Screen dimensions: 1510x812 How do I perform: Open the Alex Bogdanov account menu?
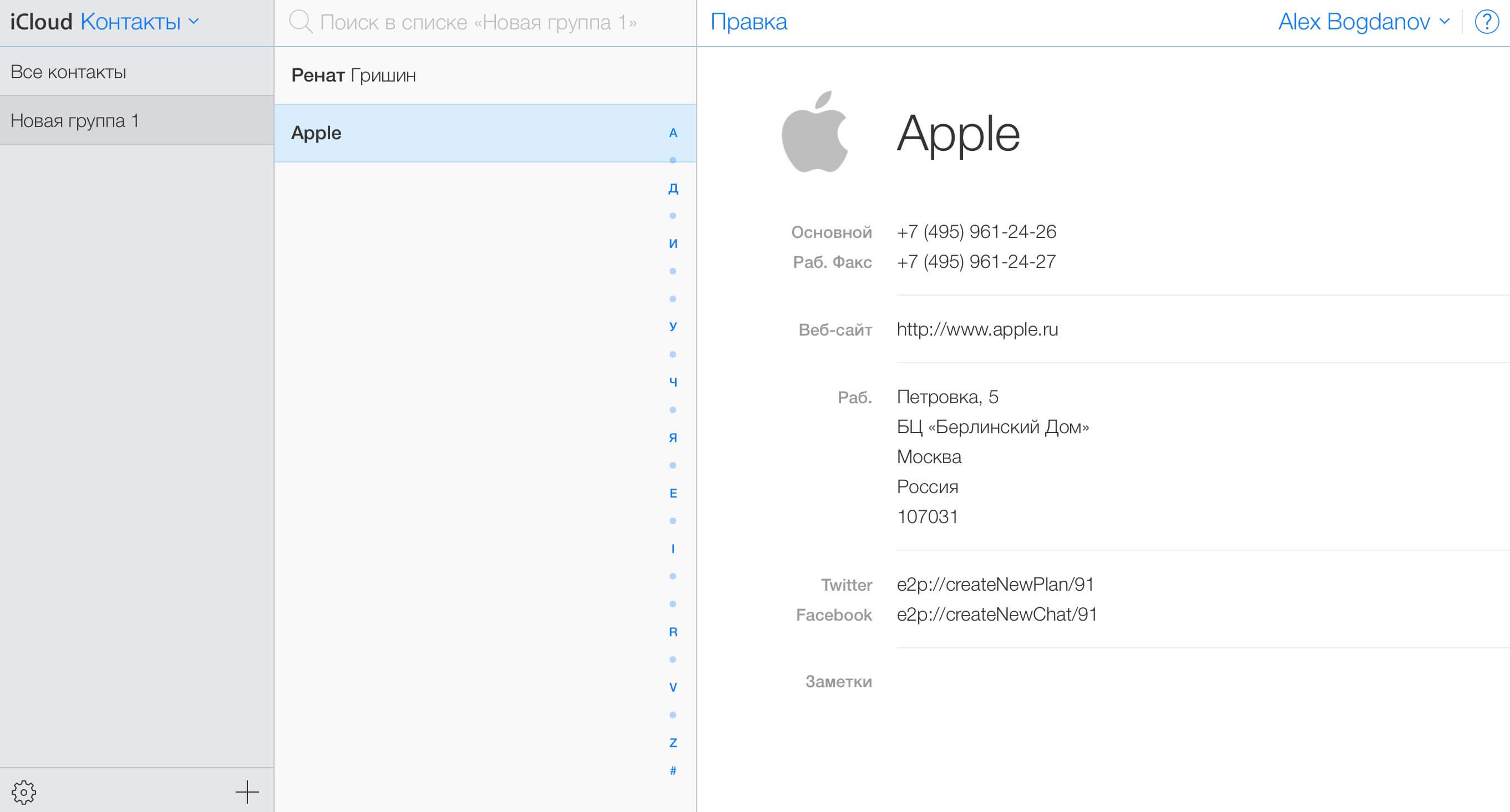pos(1364,22)
